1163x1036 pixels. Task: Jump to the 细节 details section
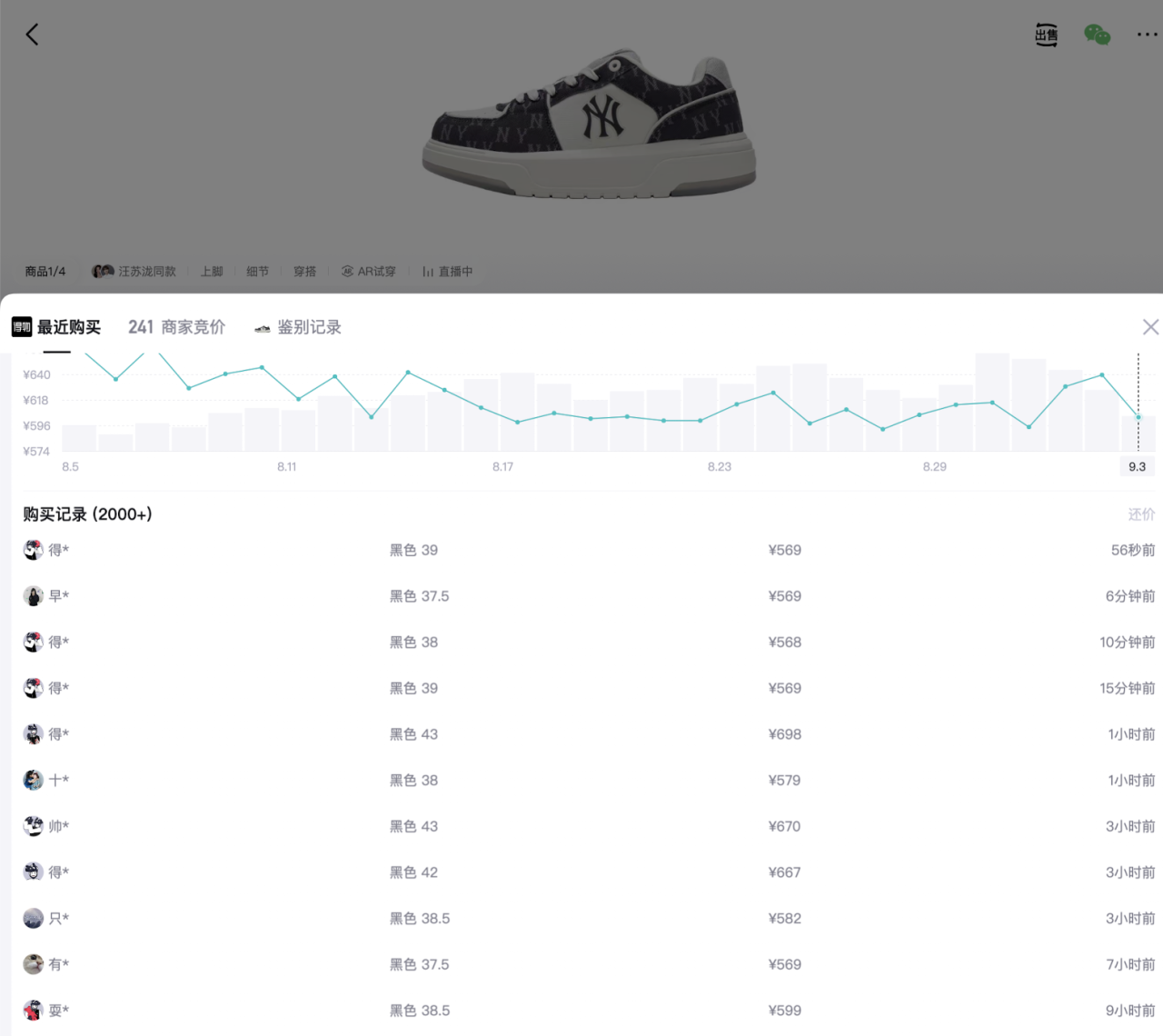[x=258, y=272]
